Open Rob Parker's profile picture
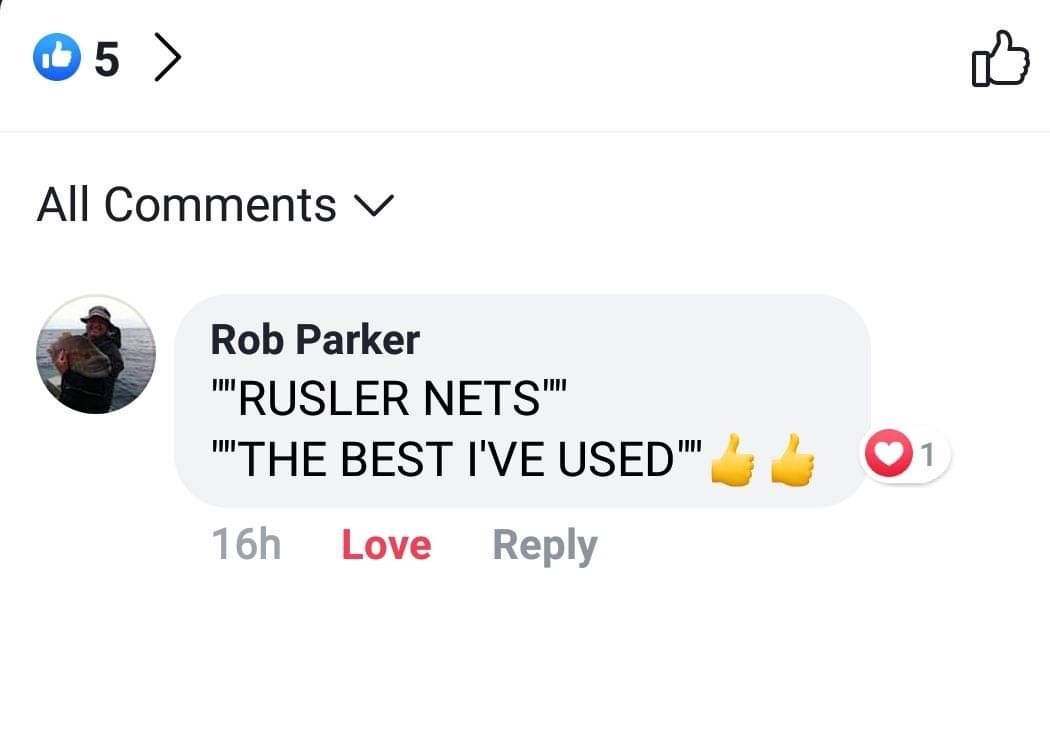1050x735 pixels. 96,354
